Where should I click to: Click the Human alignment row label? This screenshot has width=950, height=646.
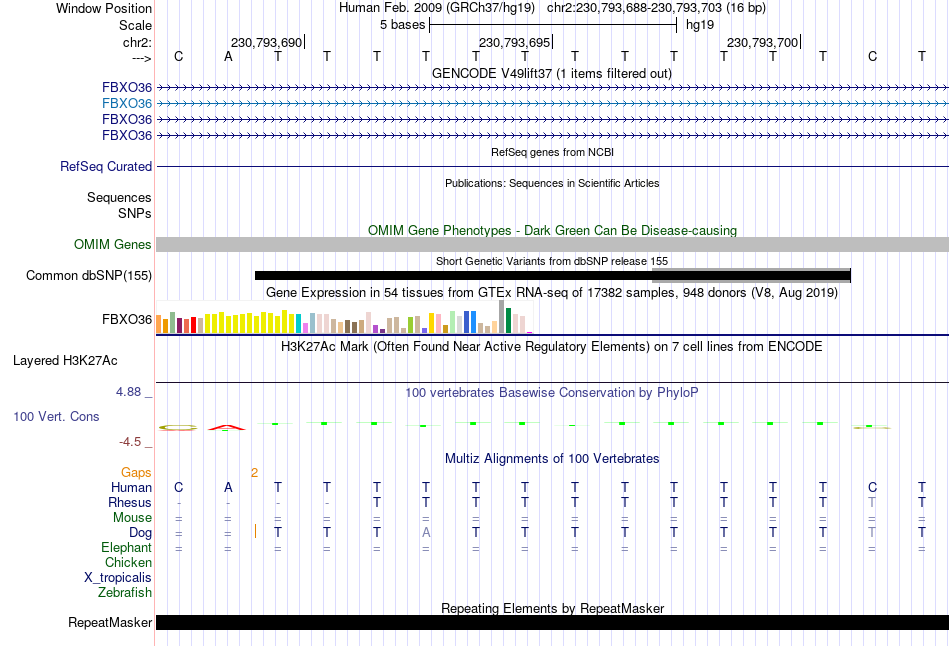[x=131, y=488]
